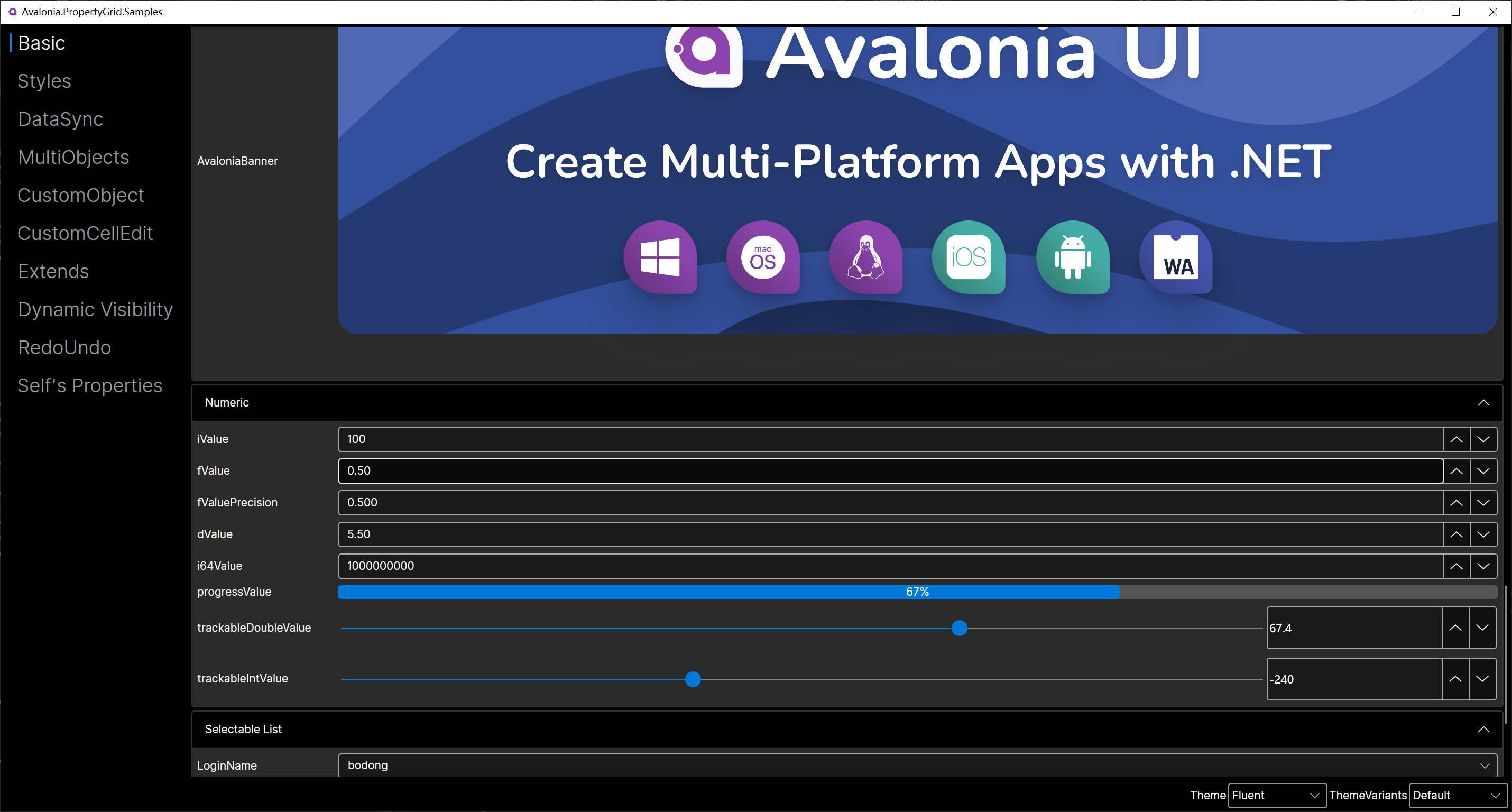Select the Extends page
The width and height of the screenshot is (1512, 812).
(53, 272)
